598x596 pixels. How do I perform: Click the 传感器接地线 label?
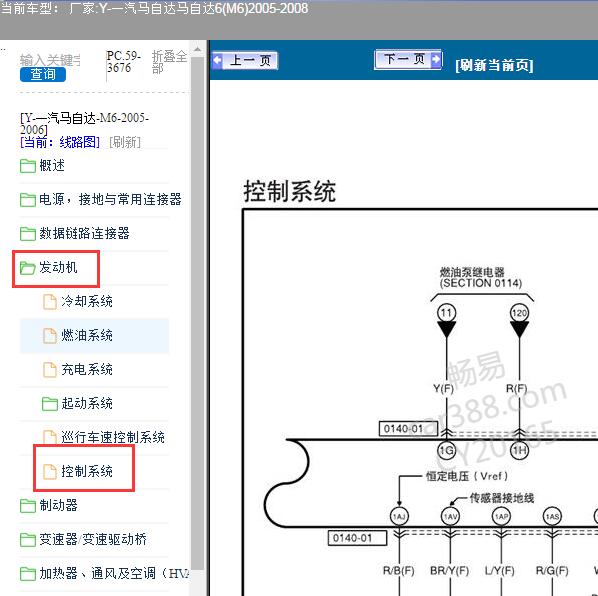click(502, 498)
